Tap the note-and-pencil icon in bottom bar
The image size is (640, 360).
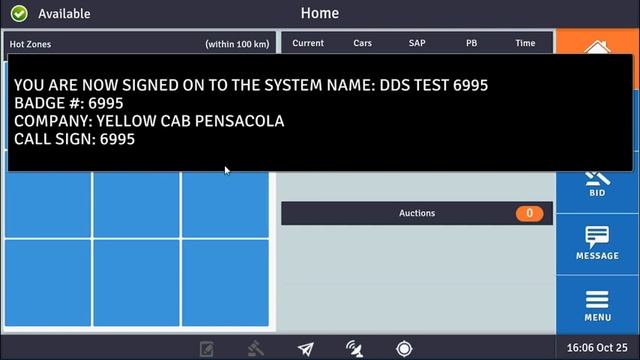[x=207, y=349]
